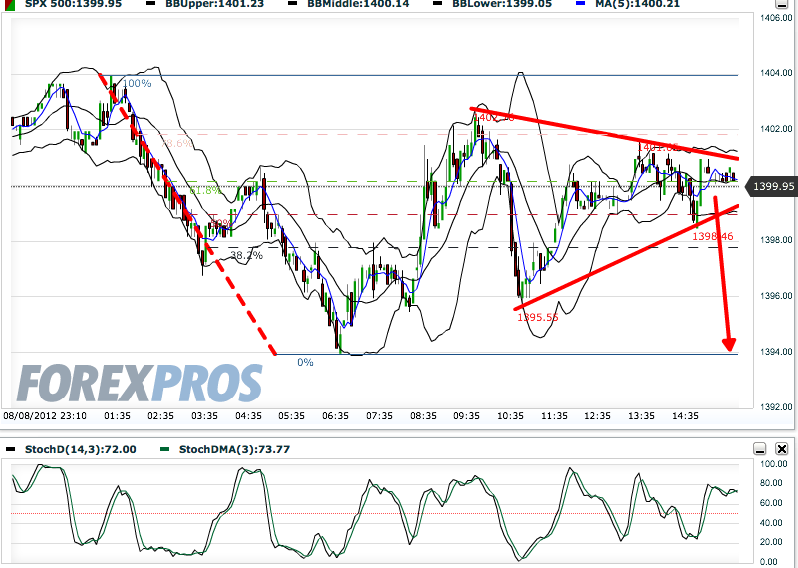Click the stochastic 60.00 axis label

(x=772, y=503)
